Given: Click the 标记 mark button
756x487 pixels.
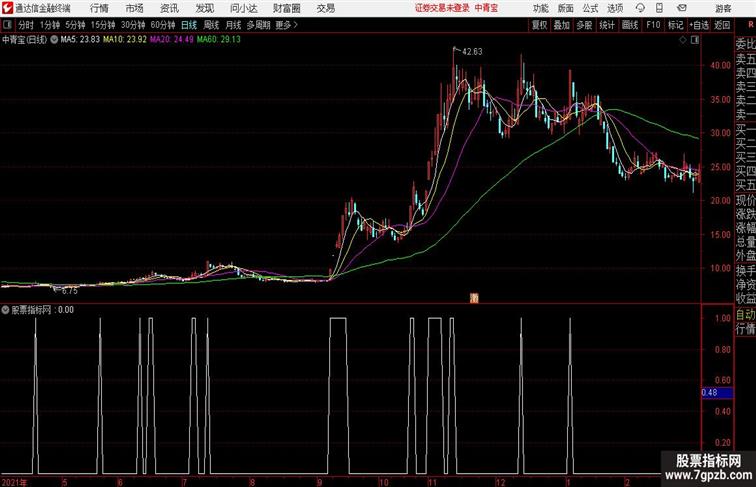Looking at the screenshot, I should (675, 25).
